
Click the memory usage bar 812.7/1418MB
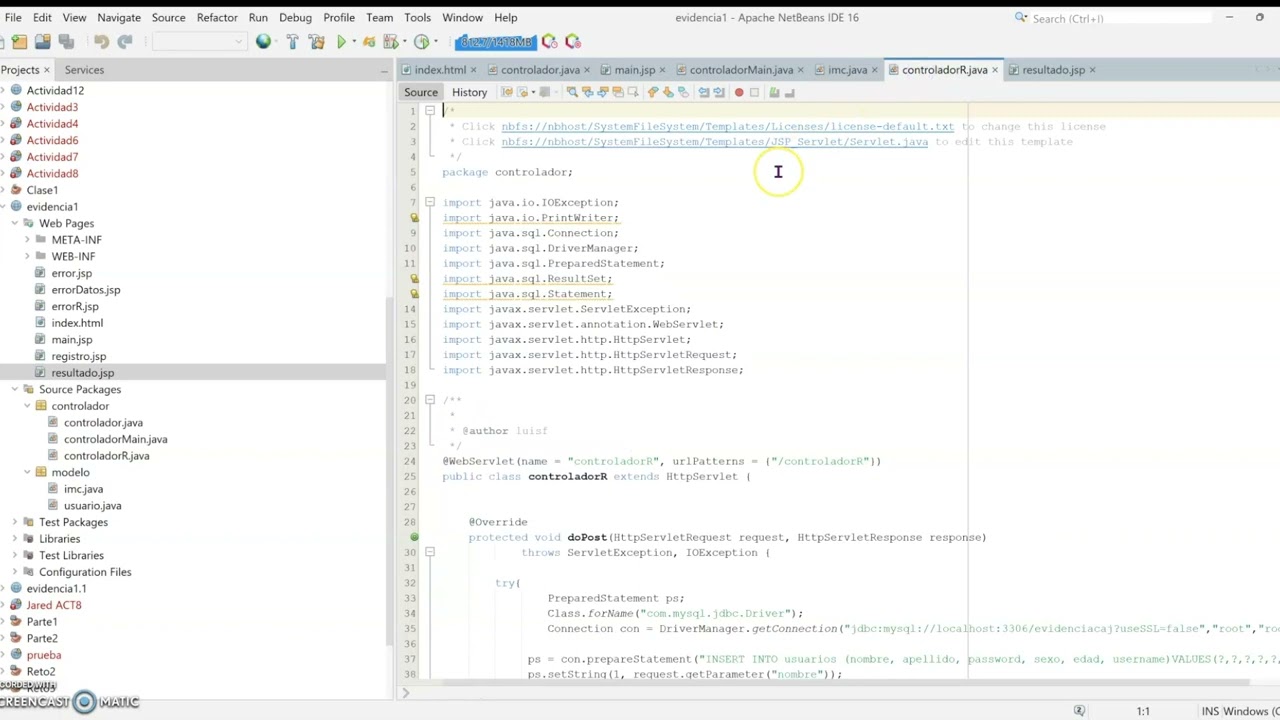pyautogui.click(x=495, y=42)
